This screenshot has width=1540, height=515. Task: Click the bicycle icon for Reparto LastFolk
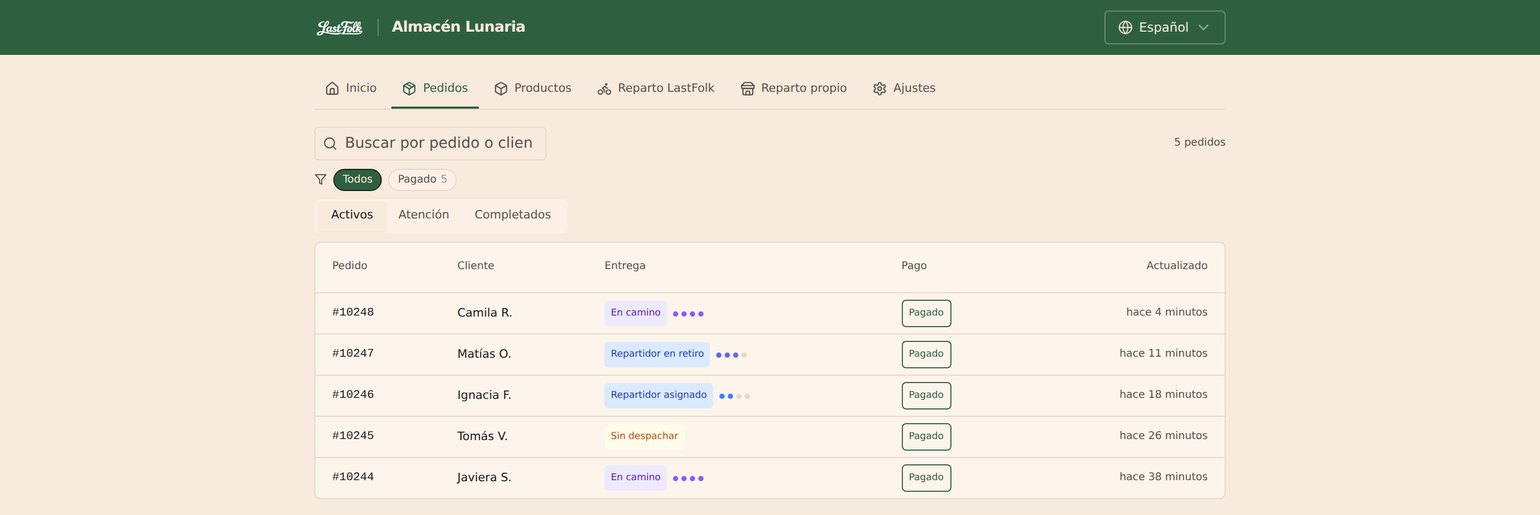coord(604,88)
